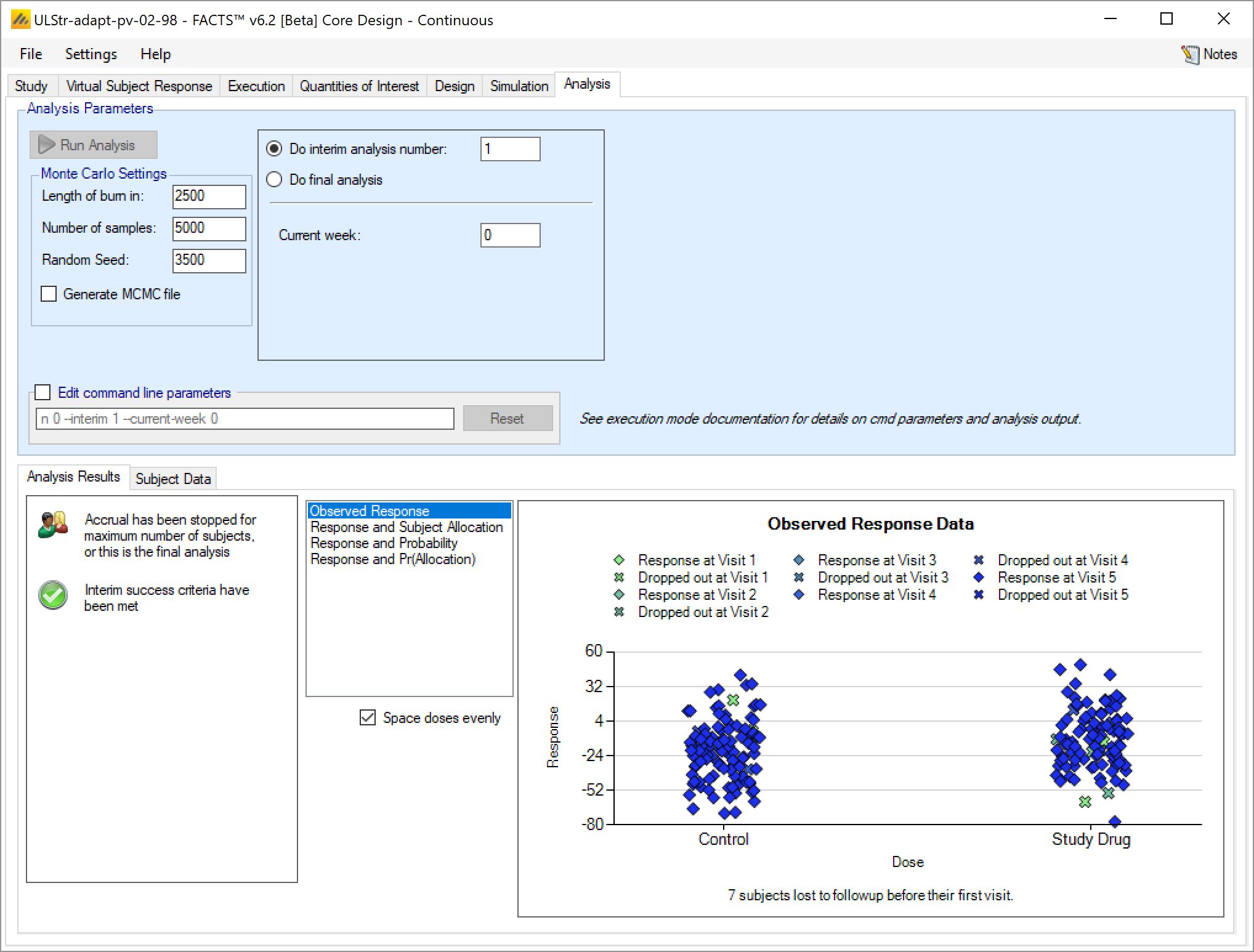
Task: Choose Response and Subject Allocation plot
Action: [x=406, y=527]
